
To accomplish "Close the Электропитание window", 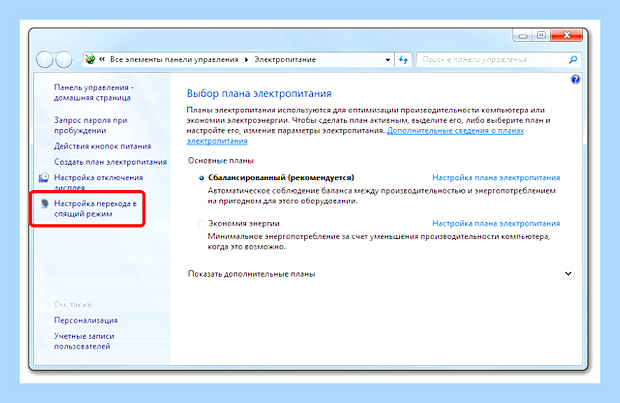I will (567, 36).
